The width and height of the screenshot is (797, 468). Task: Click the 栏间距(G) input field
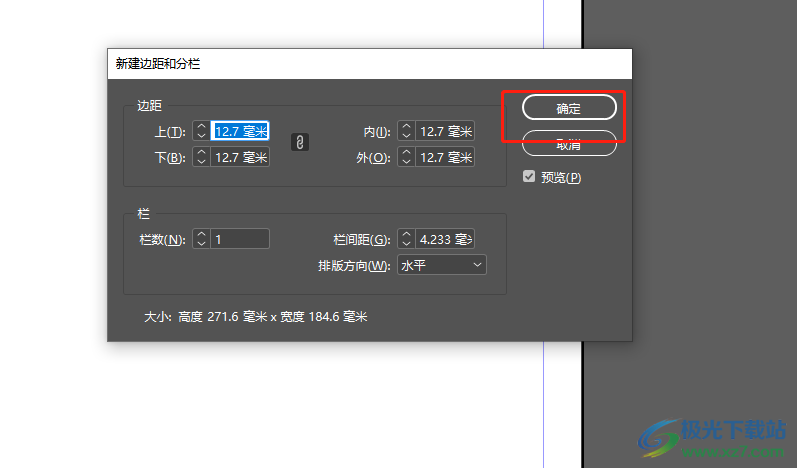tap(445, 239)
